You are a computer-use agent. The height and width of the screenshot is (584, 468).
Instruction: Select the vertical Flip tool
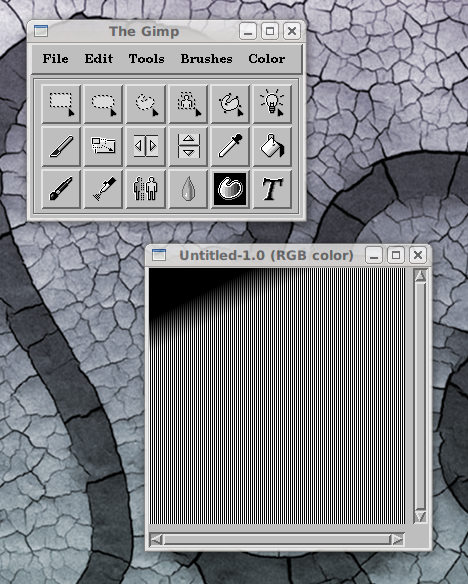point(188,146)
